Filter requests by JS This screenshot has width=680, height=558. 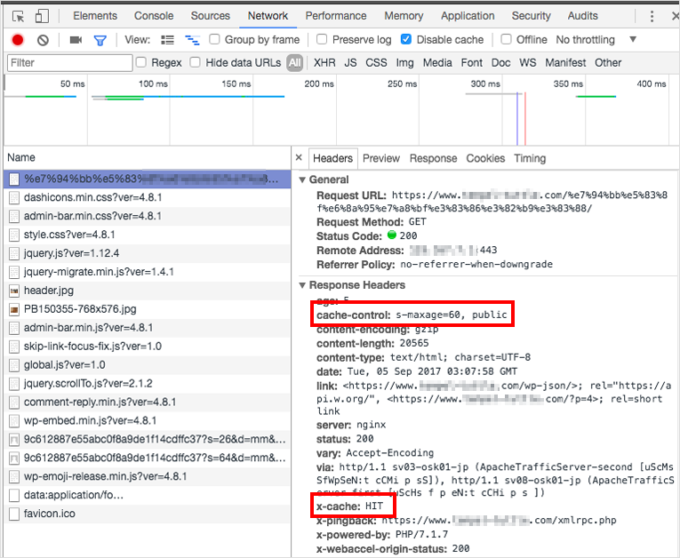coord(350,63)
